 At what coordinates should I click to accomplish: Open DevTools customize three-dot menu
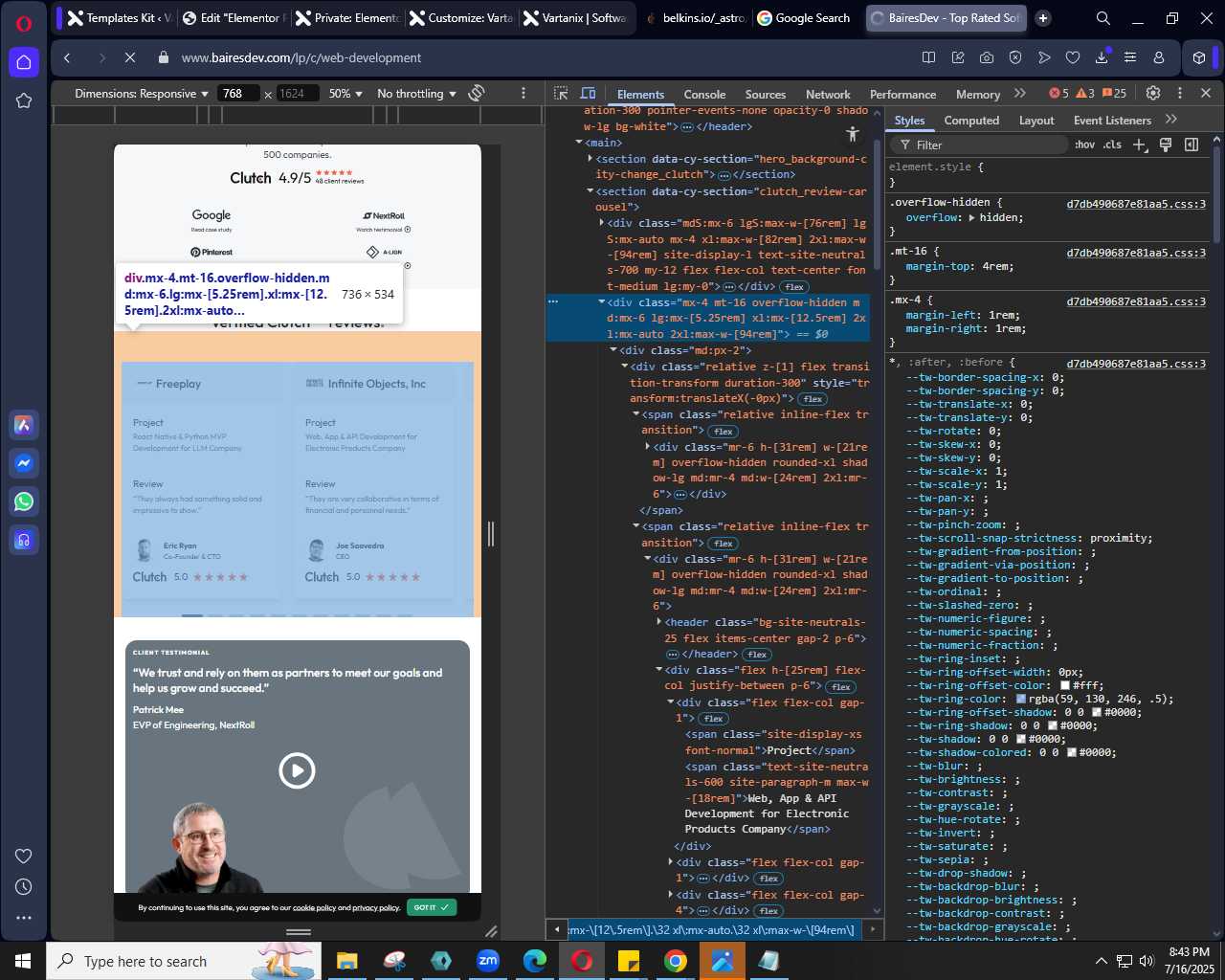1179,94
